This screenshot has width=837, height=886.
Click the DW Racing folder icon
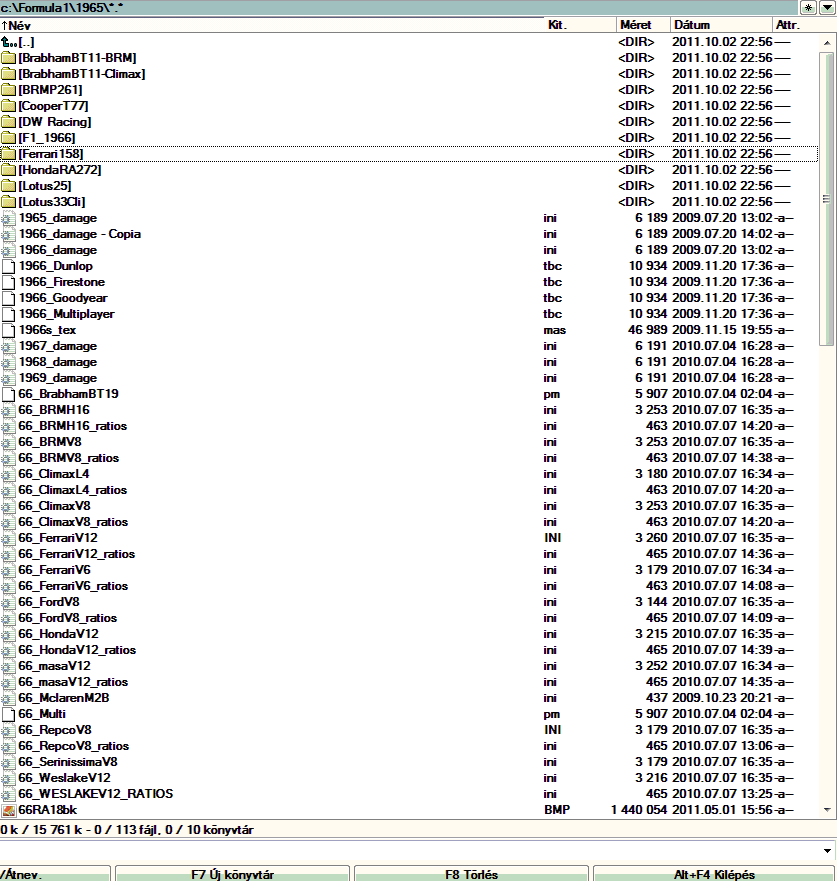(x=8, y=122)
